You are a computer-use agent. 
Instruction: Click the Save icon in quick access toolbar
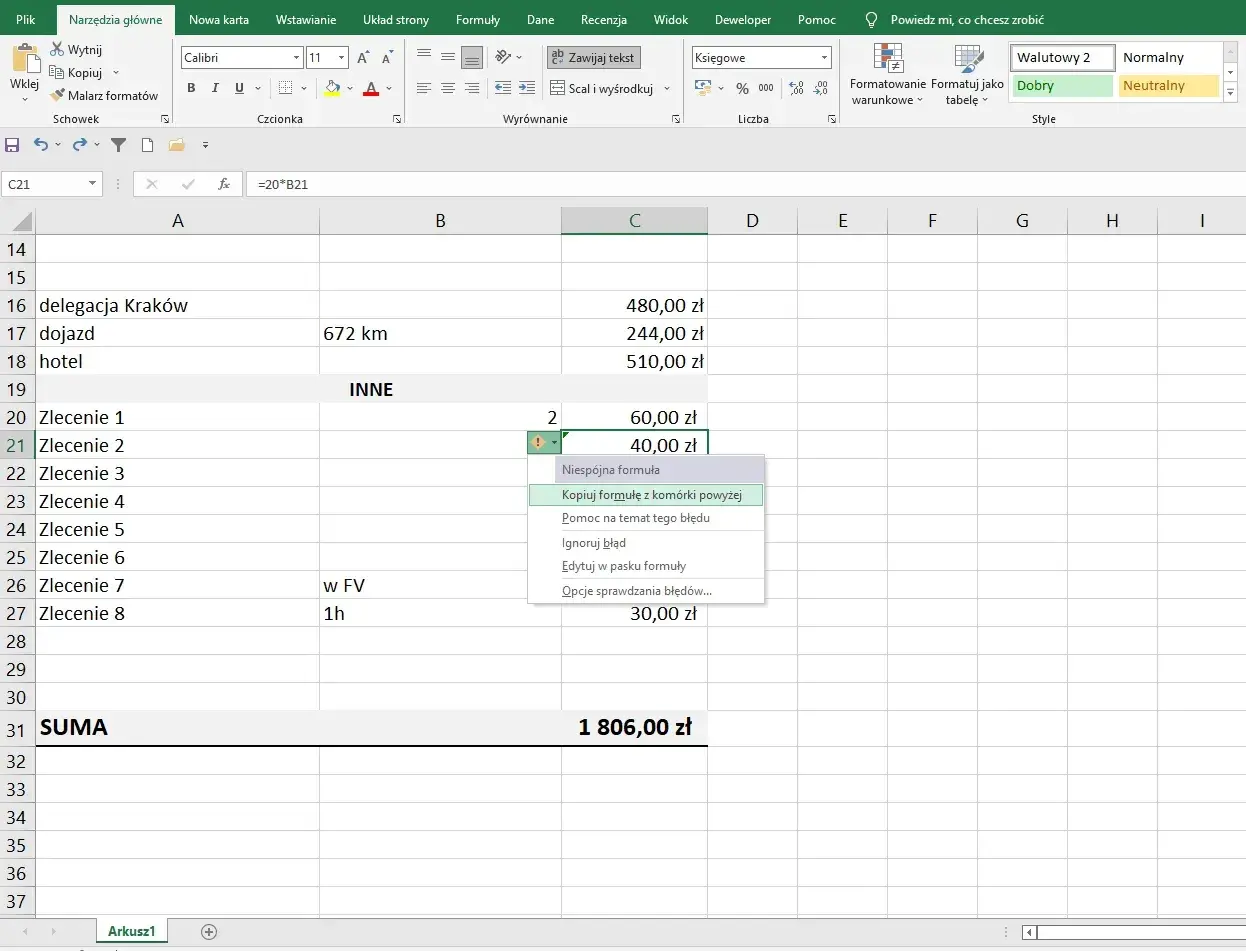coord(13,145)
